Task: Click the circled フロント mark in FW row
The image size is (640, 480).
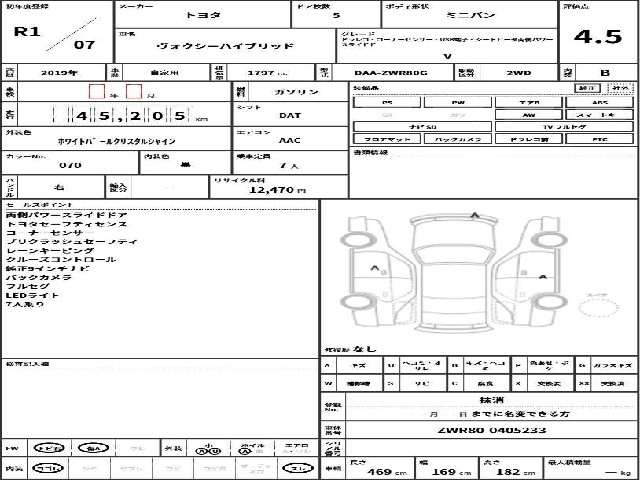Action: [49, 448]
